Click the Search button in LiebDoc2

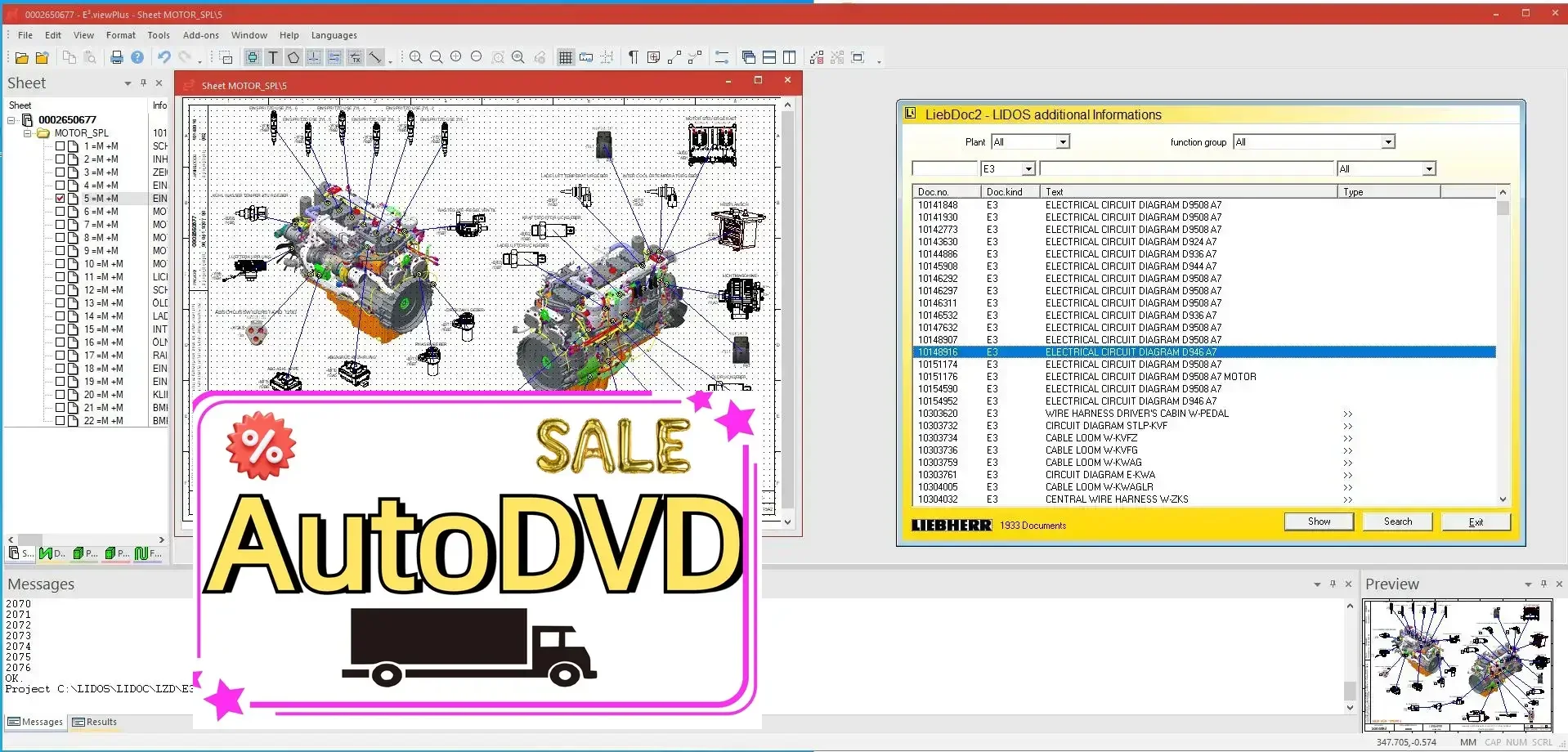pos(1397,521)
